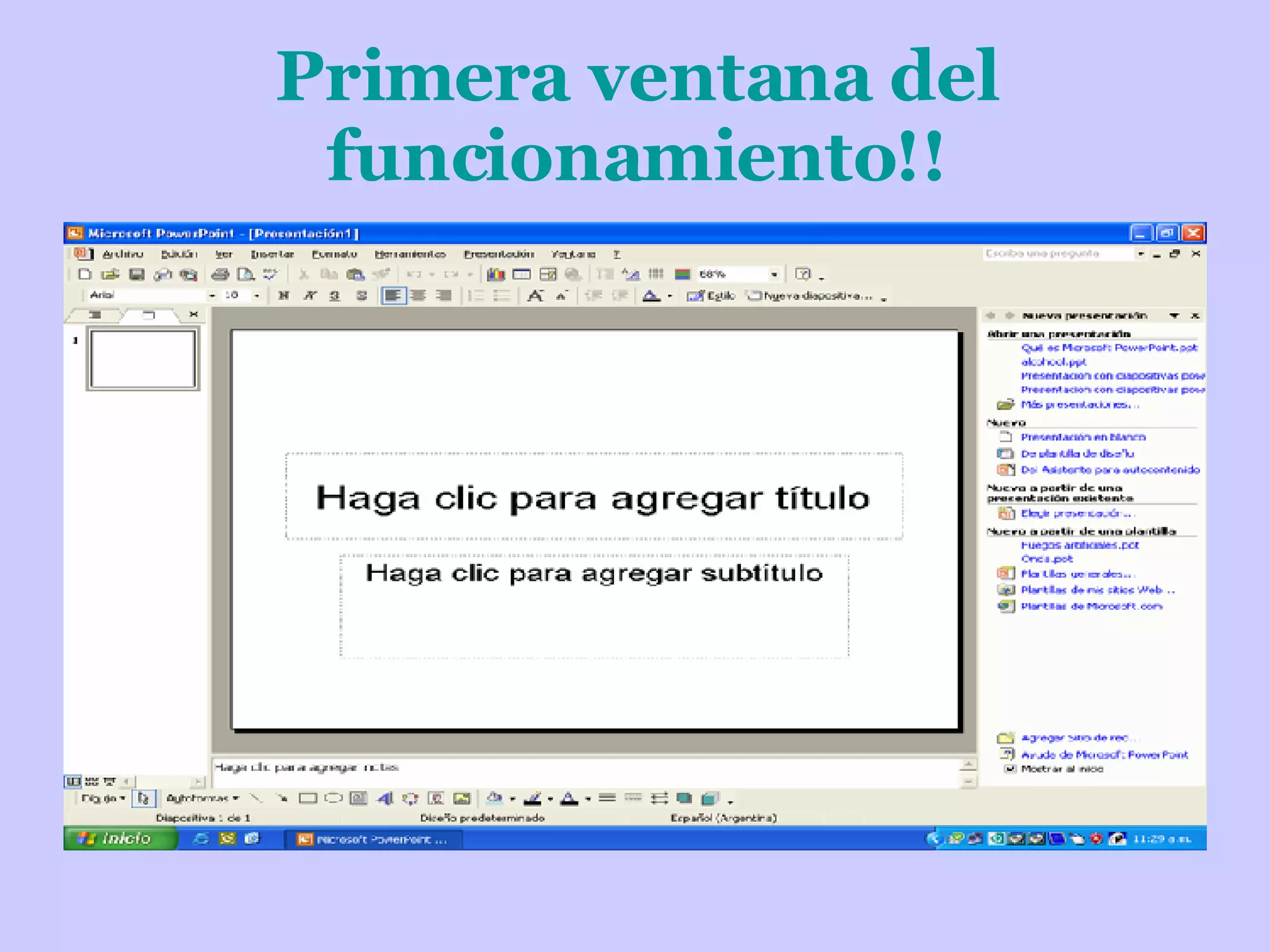The width and height of the screenshot is (1270, 952).
Task: Click the Estilo design button
Action: click(x=711, y=296)
